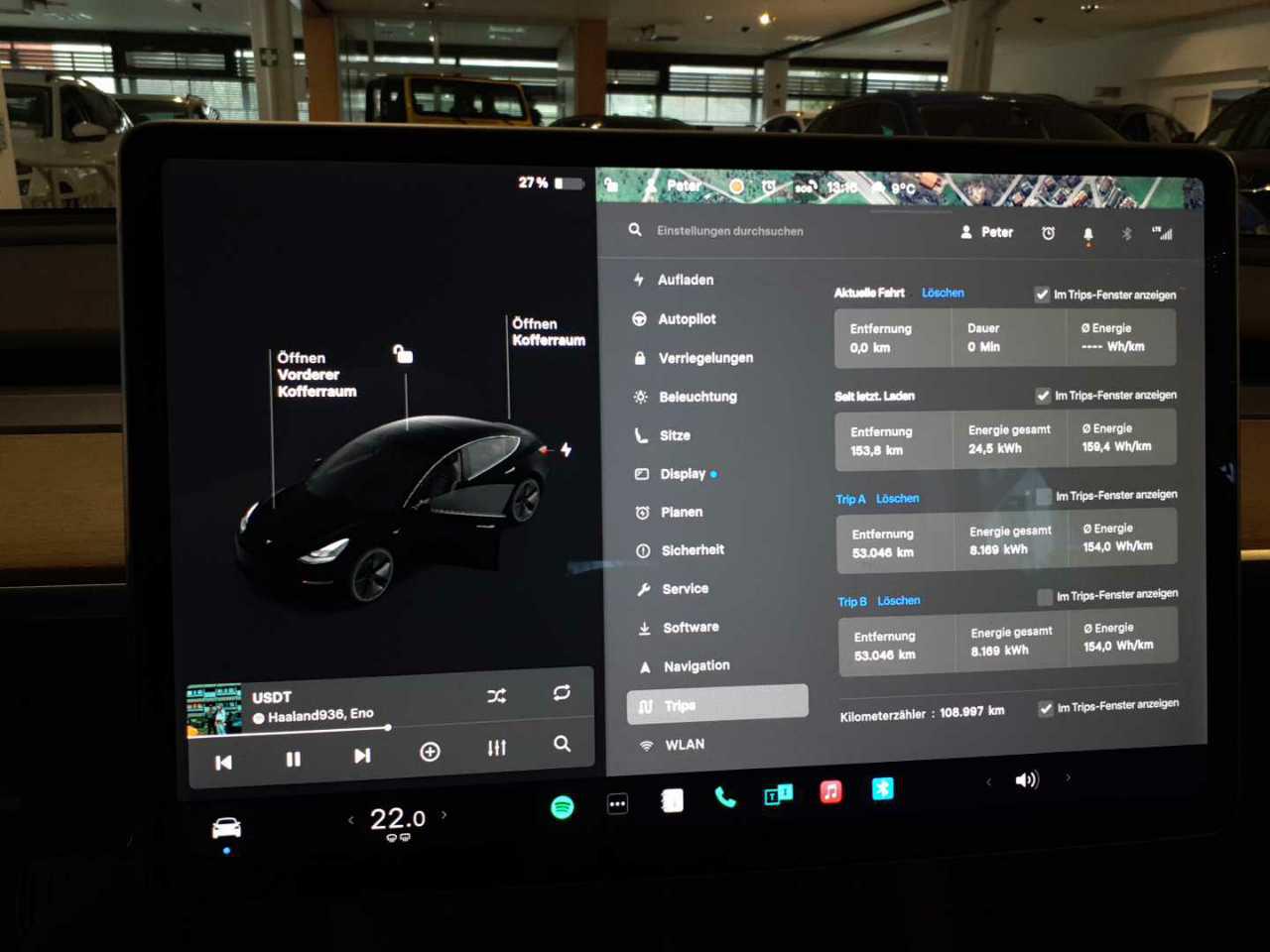Uncheck Trips window box for Aktuelle Fahrt
This screenshot has height=952, width=1270.
1042,295
